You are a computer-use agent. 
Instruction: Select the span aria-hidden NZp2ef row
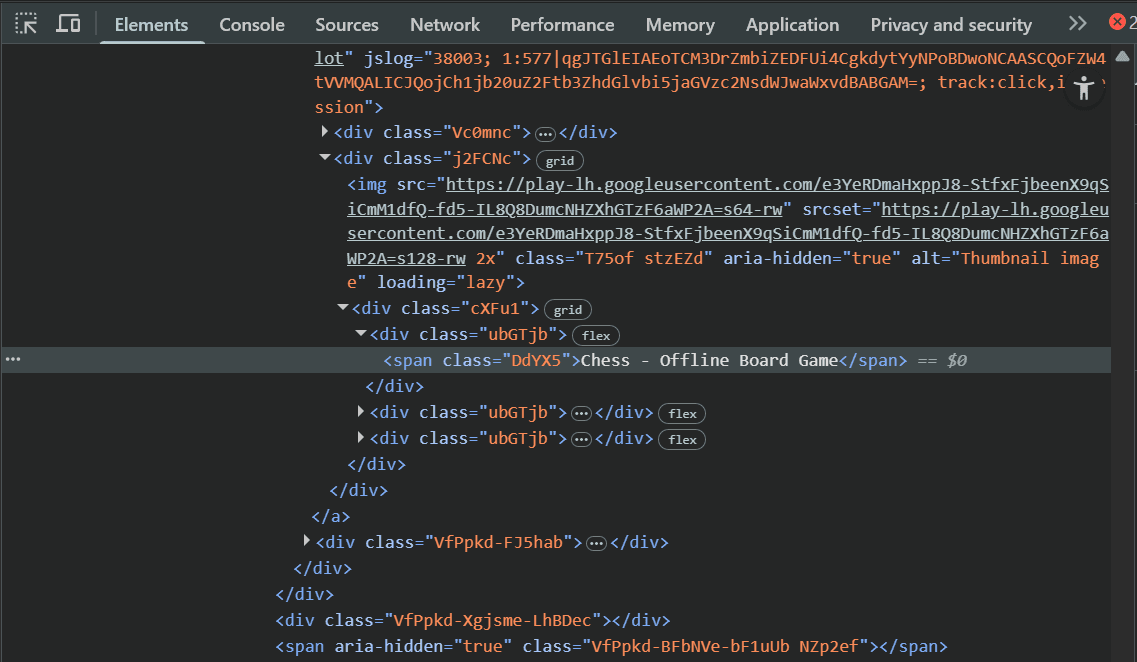pyautogui.click(x=611, y=646)
